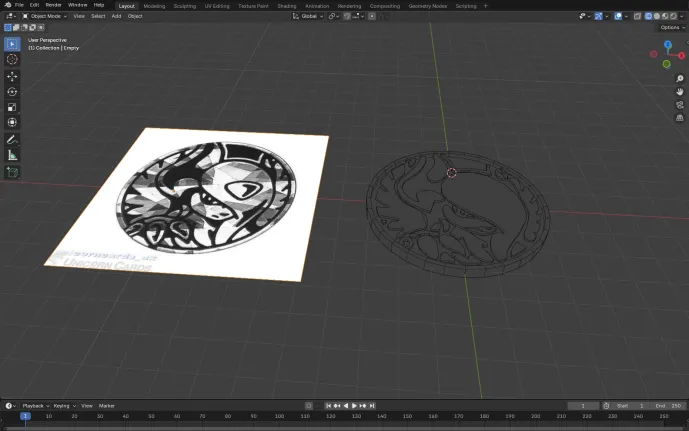
Task: Click the zoom magnifier viewport icon
Action: pyautogui.click(x=679, y=79)
